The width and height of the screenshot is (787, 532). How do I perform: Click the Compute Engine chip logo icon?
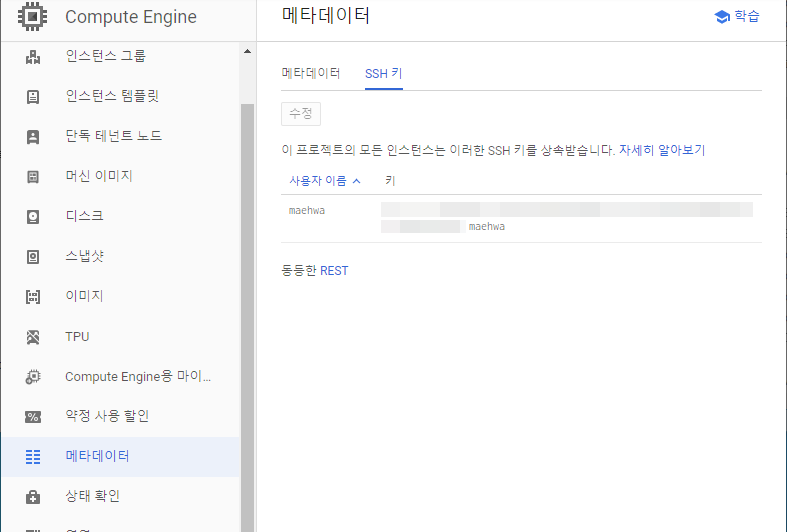click(33, 17)
